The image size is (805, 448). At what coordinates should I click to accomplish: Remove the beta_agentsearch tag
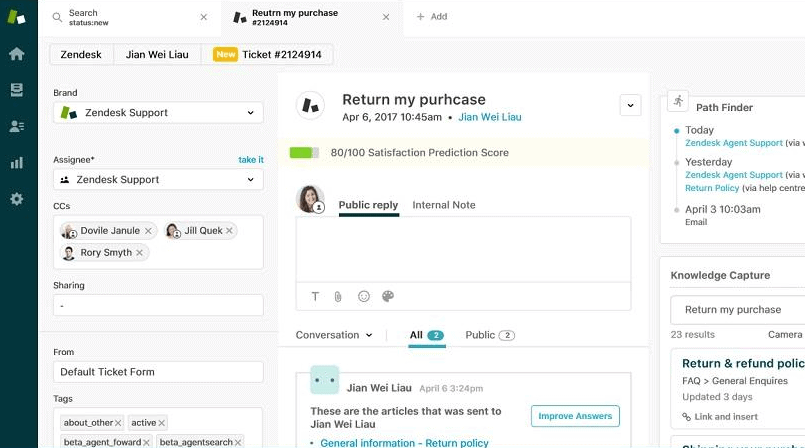[x=238, y=442]
